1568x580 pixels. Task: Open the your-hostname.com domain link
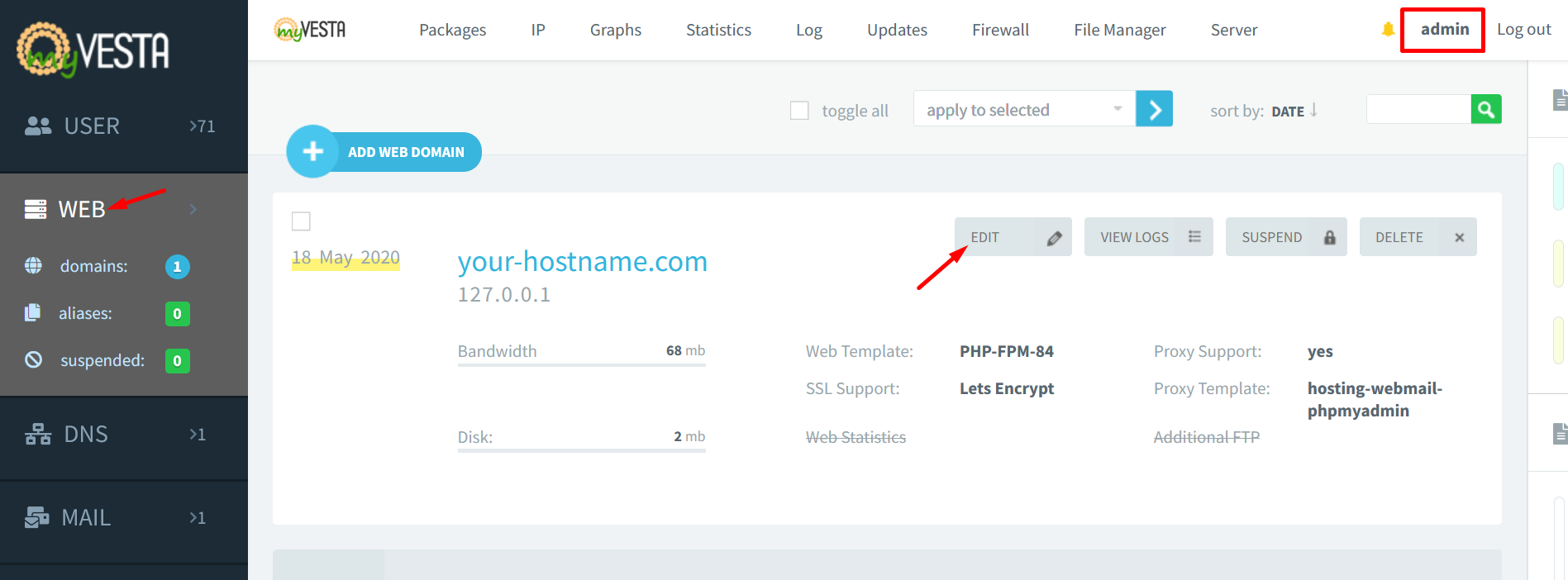pyautogui.click(x=582, y=262)
